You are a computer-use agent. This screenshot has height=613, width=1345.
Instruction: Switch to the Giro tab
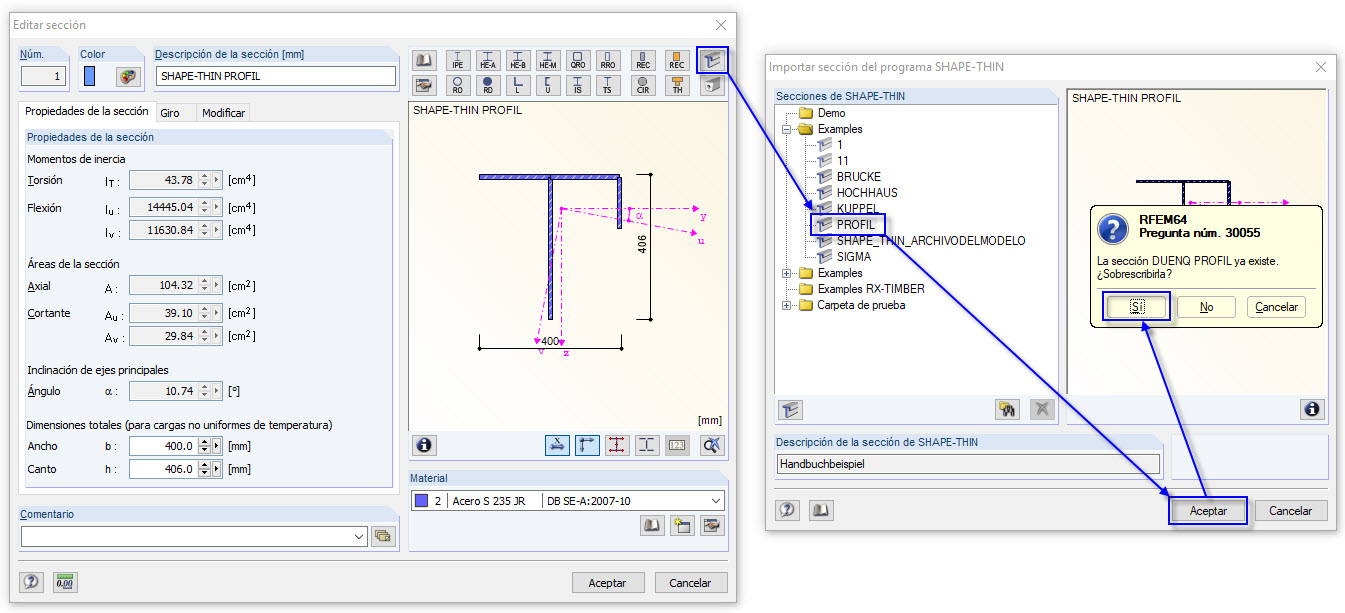point(170,113)
